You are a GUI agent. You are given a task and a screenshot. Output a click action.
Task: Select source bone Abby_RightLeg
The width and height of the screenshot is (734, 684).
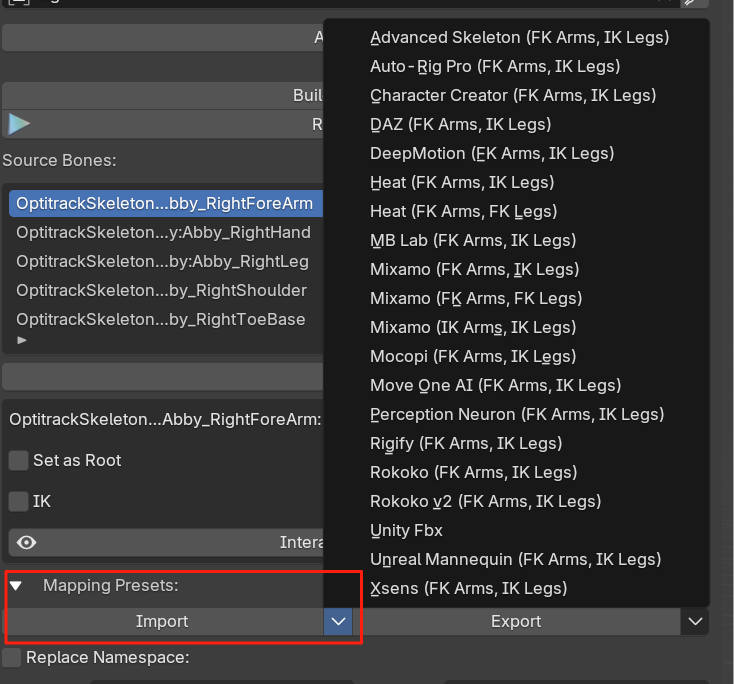[x=166, y=262]
